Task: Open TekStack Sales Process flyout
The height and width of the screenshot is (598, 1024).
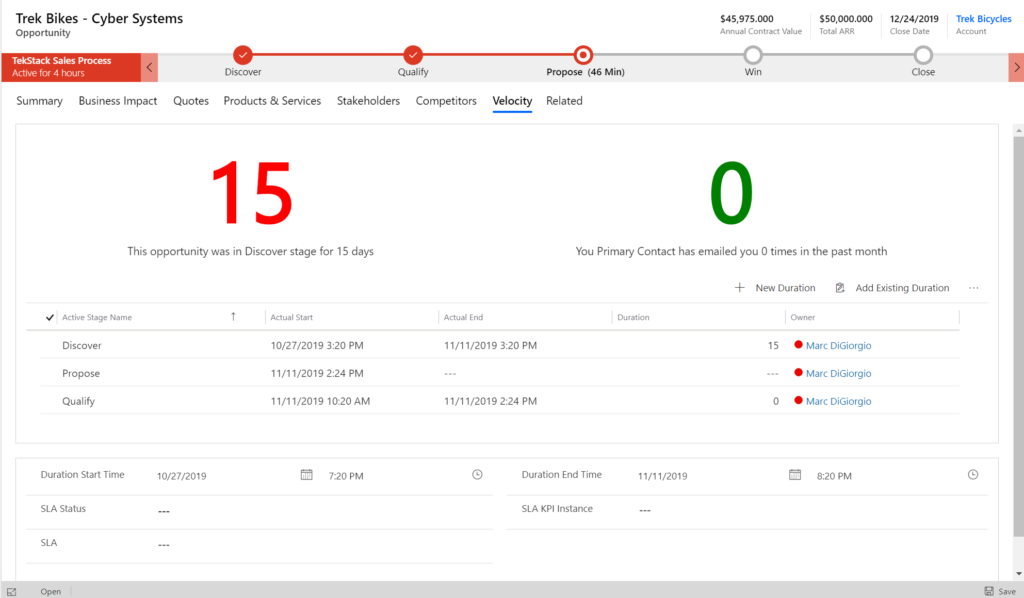Action: 71,67
